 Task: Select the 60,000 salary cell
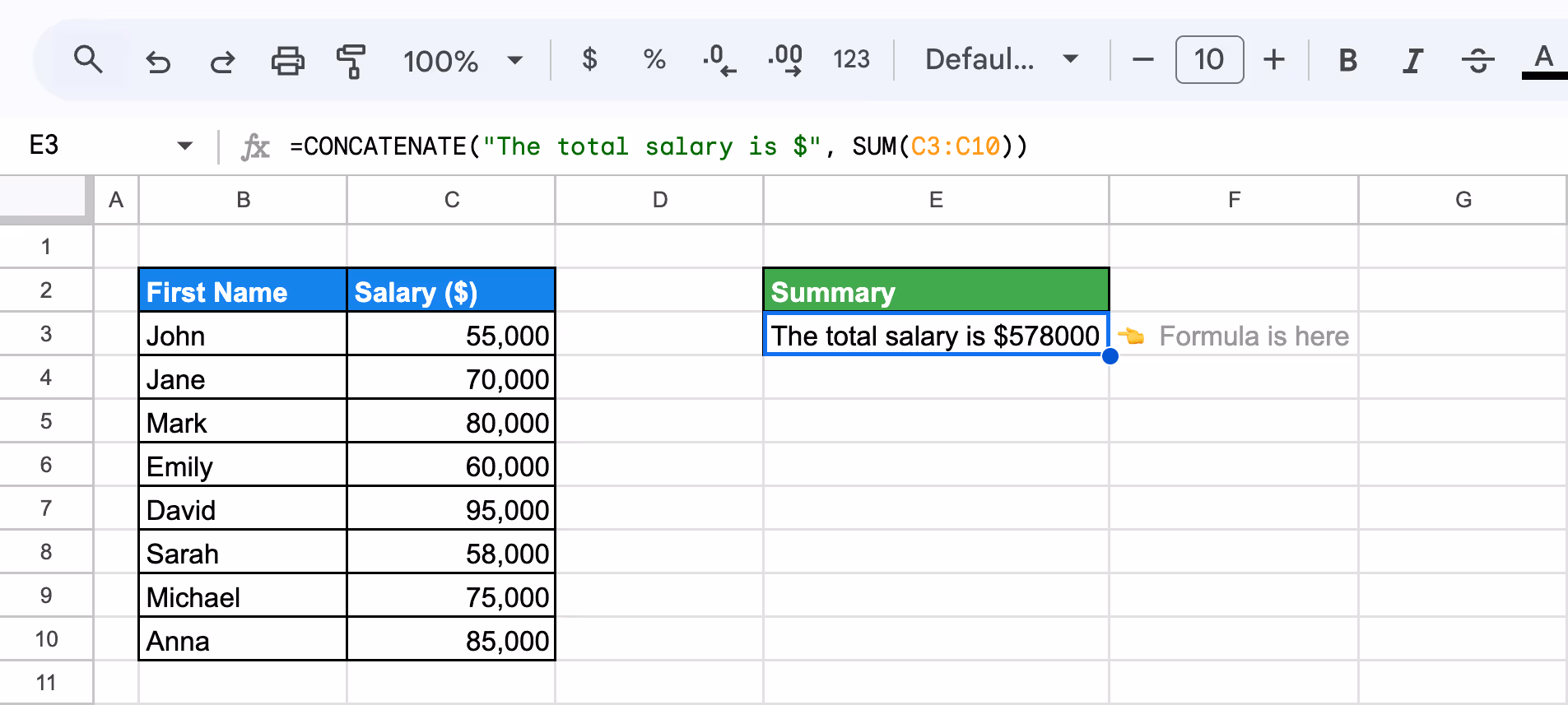451,465
